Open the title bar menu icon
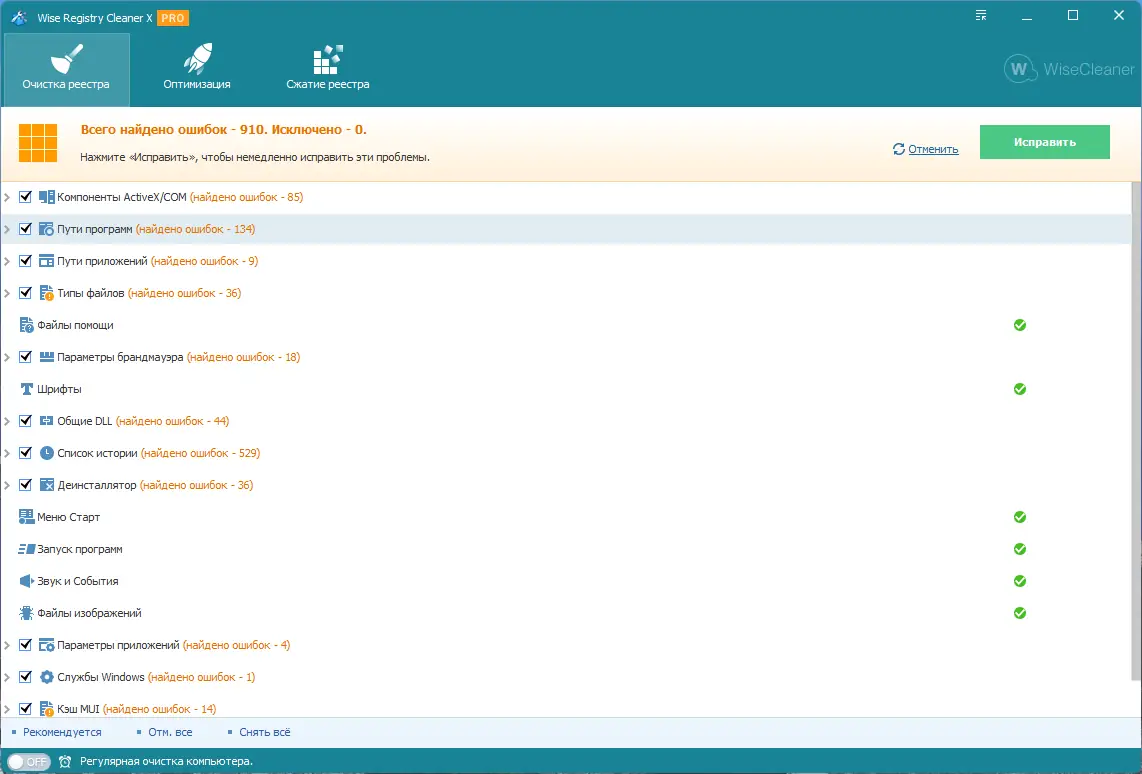This screenshot has width=1142, height=774. [981, 15]
